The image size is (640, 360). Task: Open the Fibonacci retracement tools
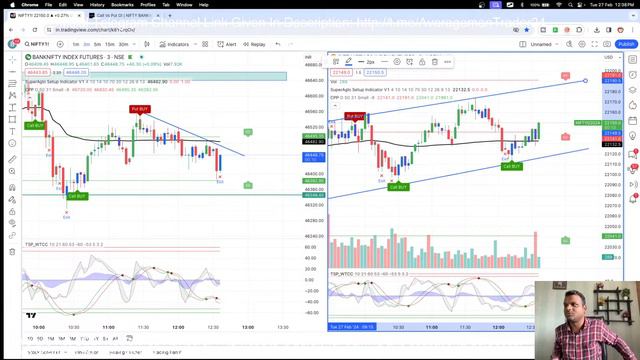tap(12, 83)
